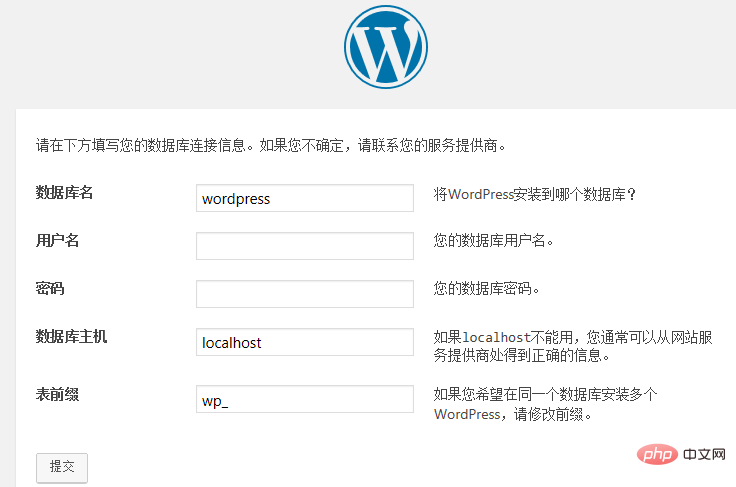The height and width of the screenshot is (487, 736).
Task: Click the empty 用户名 input field
Action: [304, 246]
